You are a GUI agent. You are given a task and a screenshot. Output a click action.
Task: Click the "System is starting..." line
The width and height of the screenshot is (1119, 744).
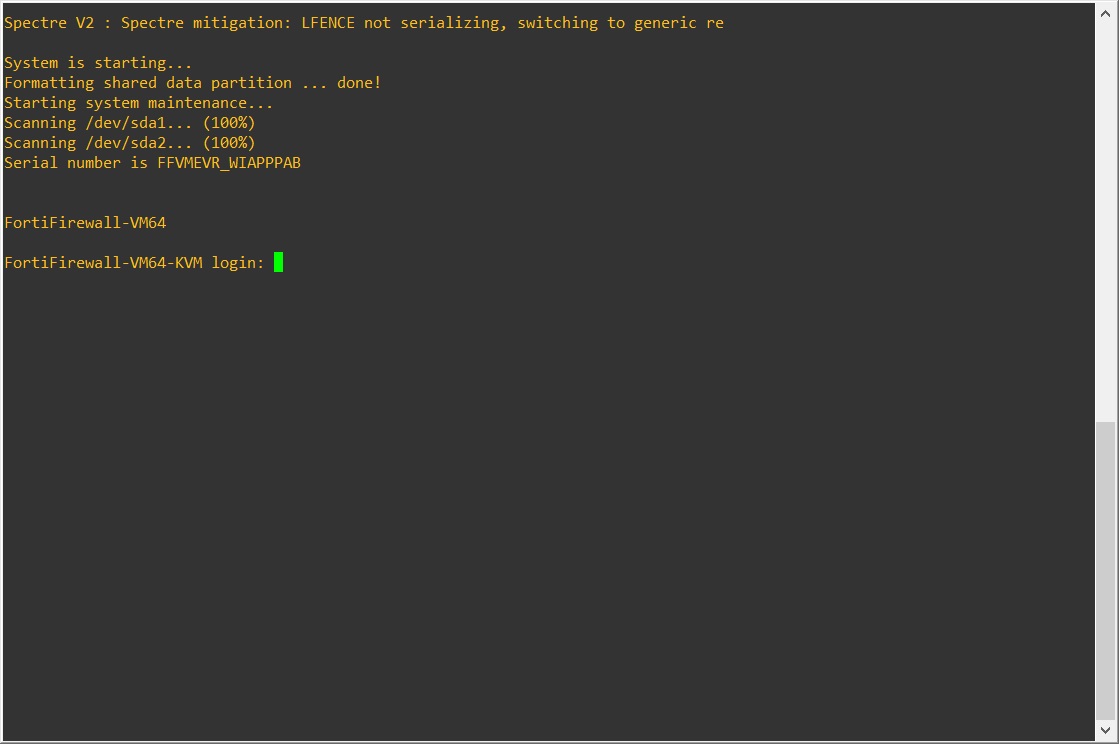tap(98, 63)
